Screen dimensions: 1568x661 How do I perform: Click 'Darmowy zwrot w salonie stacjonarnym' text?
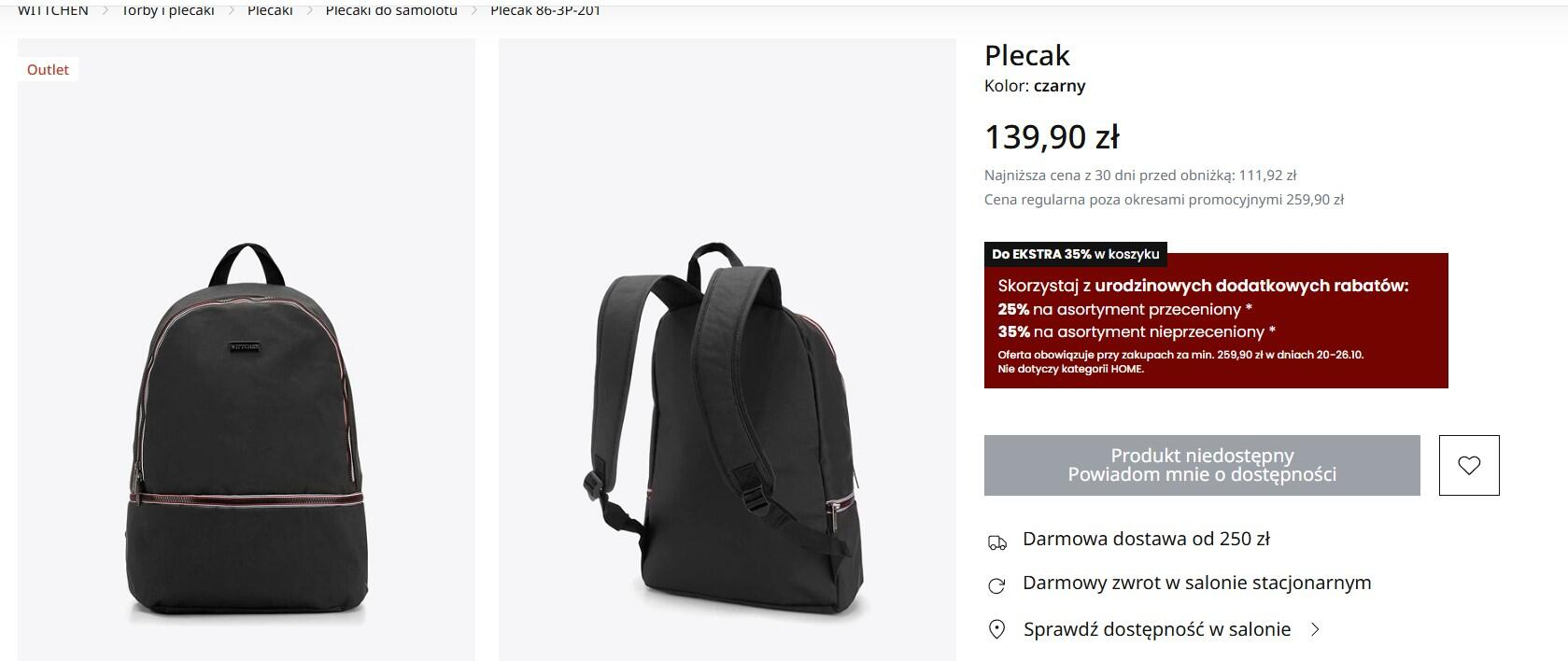pos(1197,583)
